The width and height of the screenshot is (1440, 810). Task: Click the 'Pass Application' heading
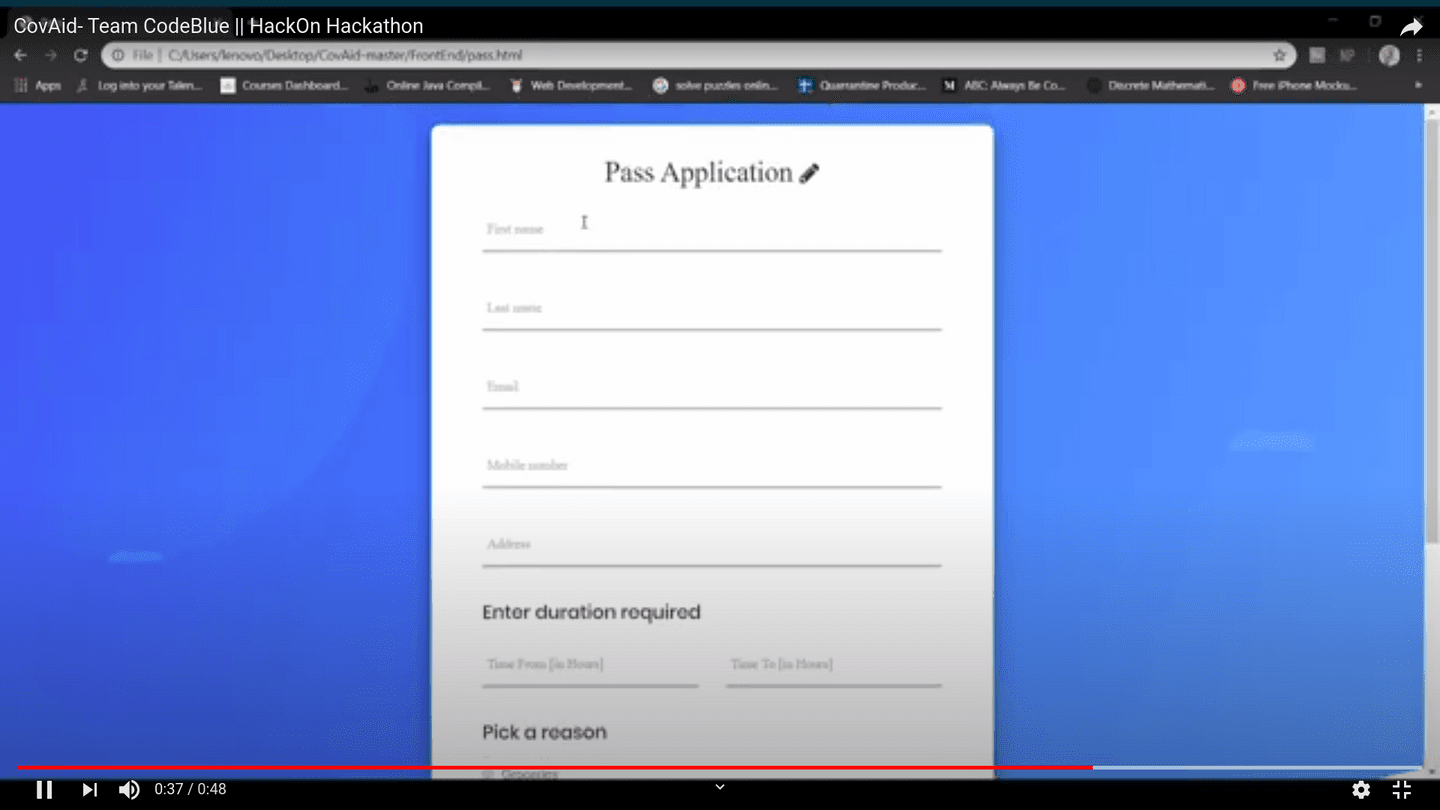[698, 173]
